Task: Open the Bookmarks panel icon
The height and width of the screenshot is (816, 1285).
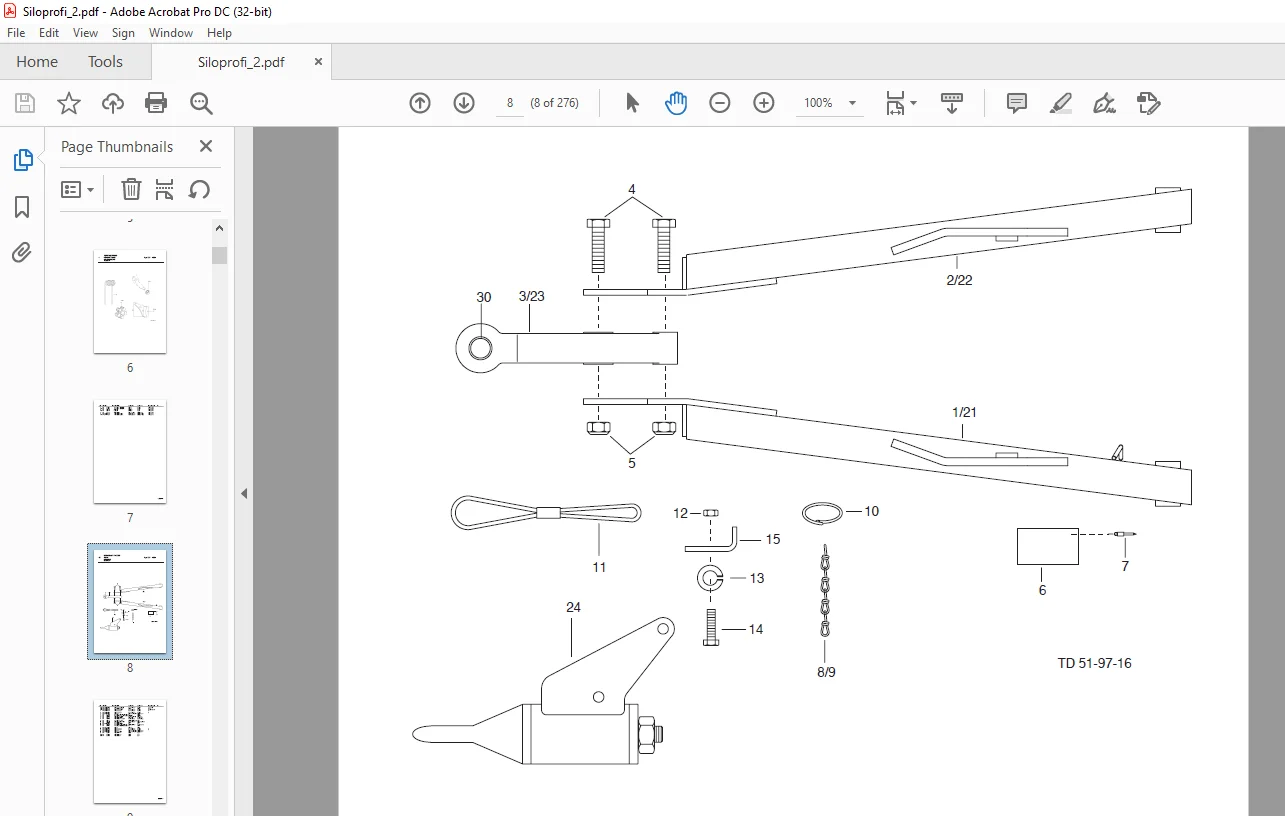Action: pyautogui.click(x=22, y=207)
